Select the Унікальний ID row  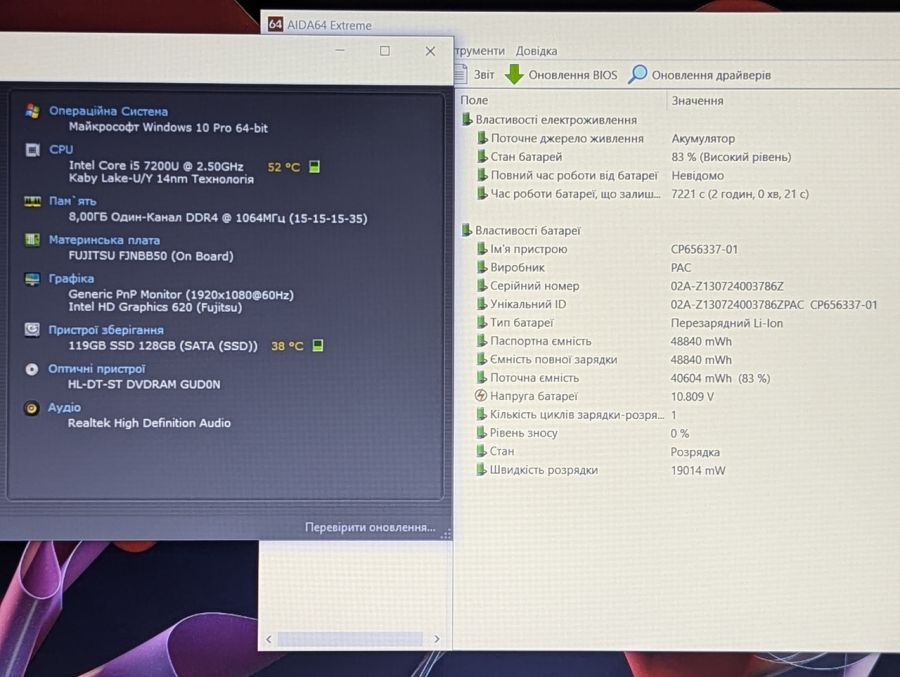coord(677,304)
